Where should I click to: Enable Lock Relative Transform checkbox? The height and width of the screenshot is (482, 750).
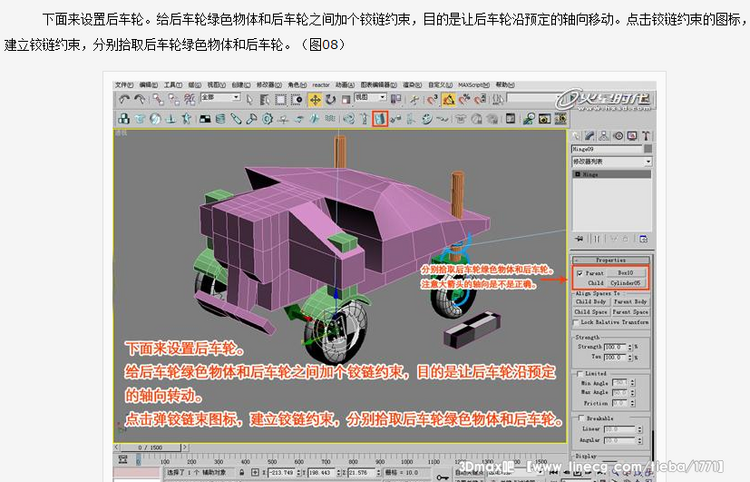click(x=576, y=322)
